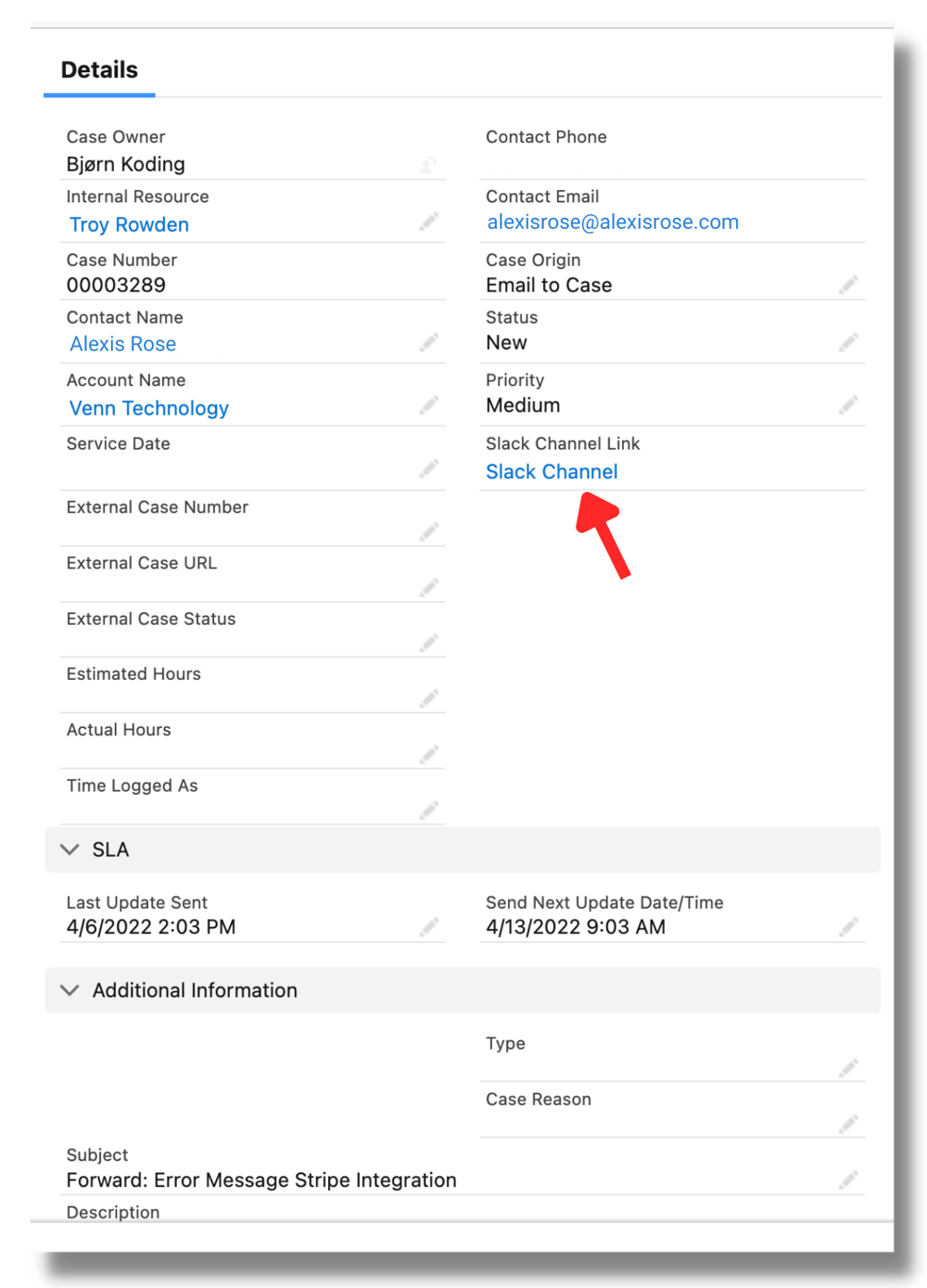Edit the Internal Resource field

(x=429, y=222)
